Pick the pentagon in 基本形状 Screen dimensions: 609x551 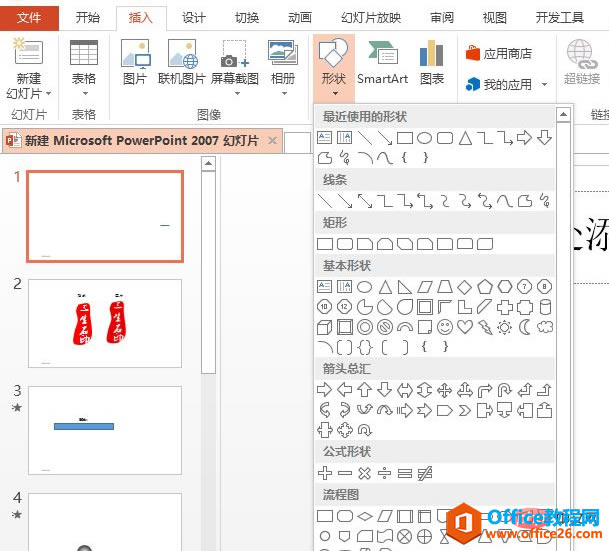[485, 287]
